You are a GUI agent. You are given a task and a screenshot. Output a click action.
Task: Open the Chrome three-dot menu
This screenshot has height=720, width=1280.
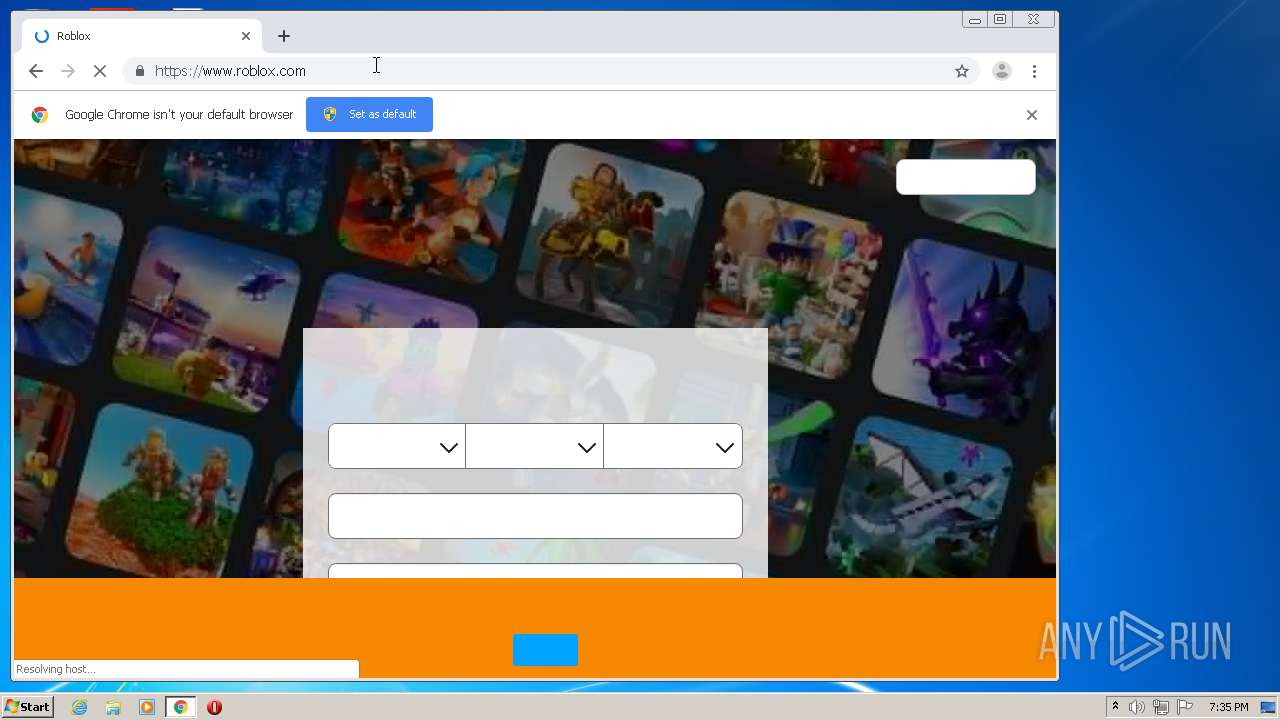1034,71
